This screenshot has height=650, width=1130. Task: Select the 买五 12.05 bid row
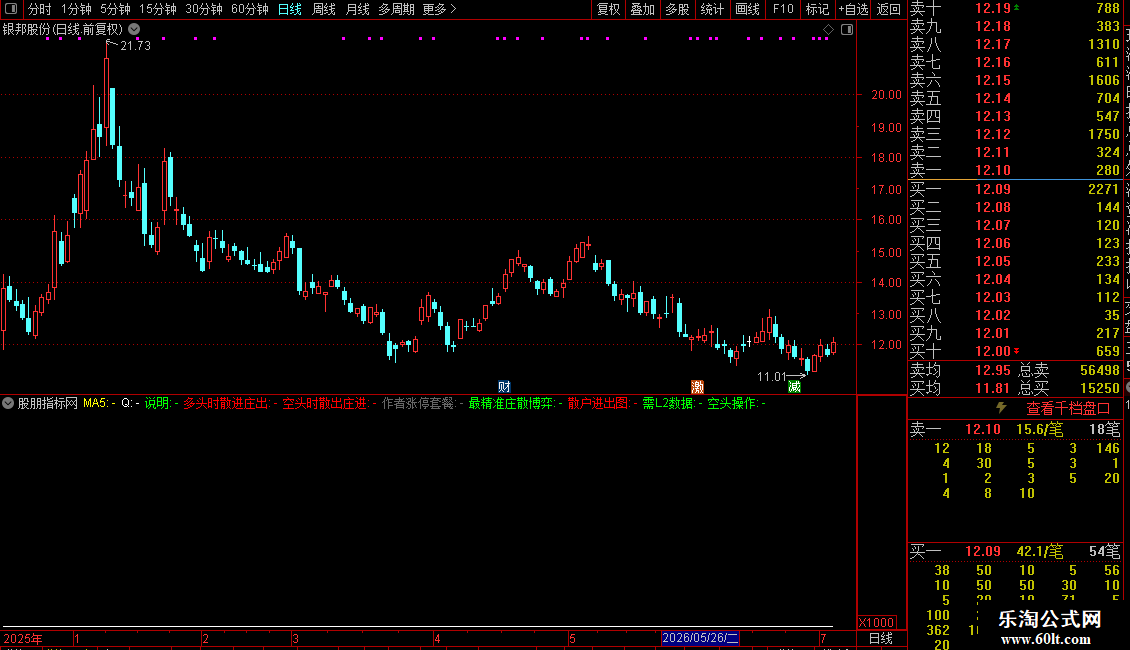[x=1015, y=262]
